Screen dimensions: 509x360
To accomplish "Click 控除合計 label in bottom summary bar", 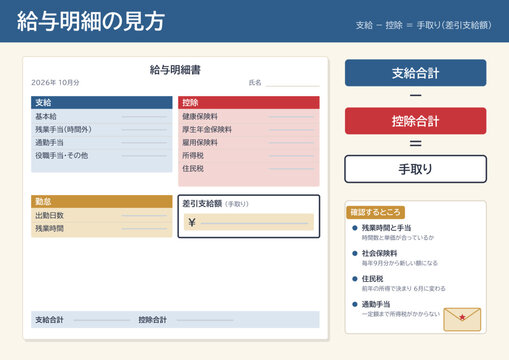I will pyautogui.click(x=152, y=320).
